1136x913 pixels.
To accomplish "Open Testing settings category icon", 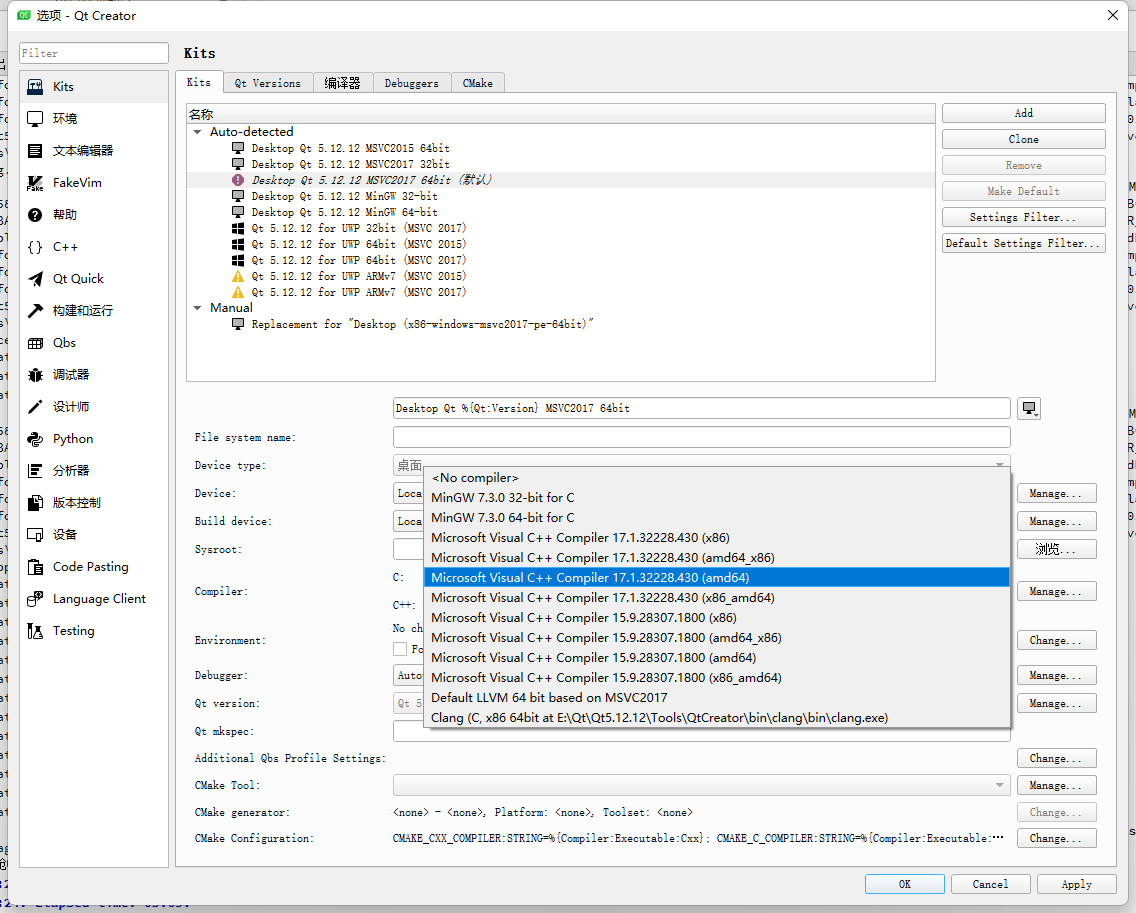I will 35,631.
